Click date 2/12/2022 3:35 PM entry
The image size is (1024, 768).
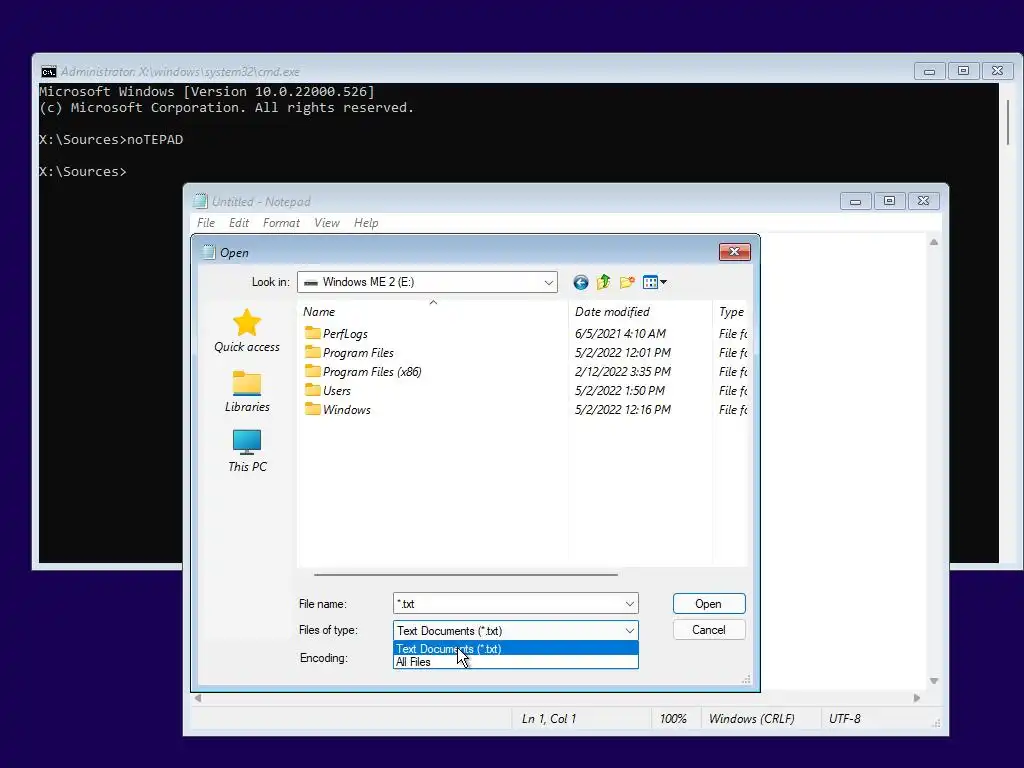[622, 372]
